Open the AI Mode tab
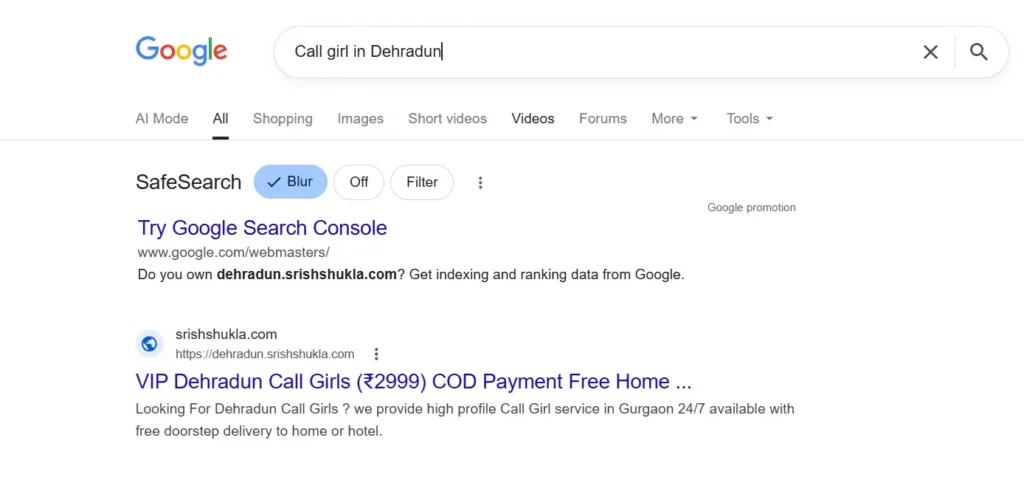 (x=162, y=118)
